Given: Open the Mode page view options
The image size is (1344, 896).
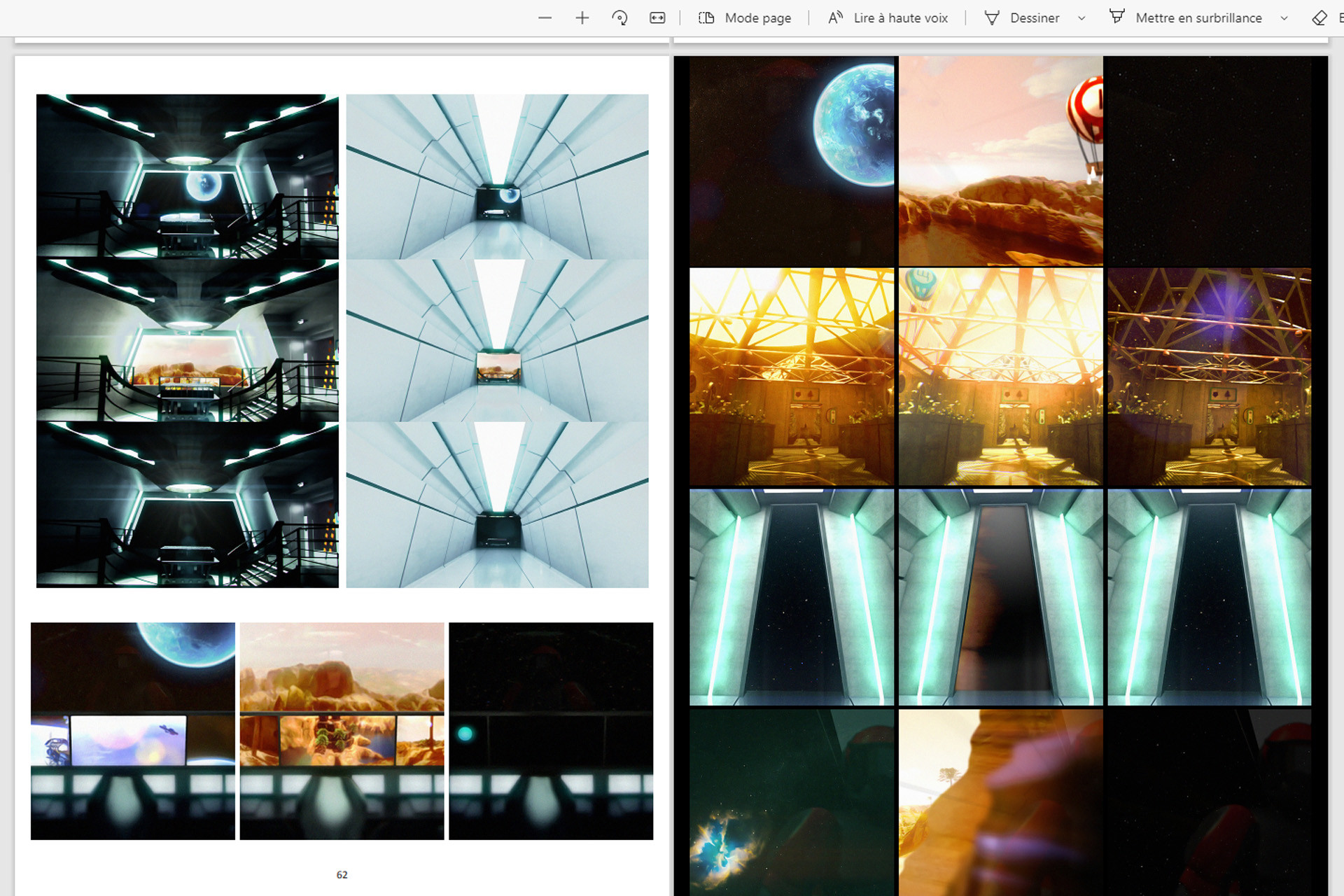Looking at the screenshot, I should tap(758, 17).
